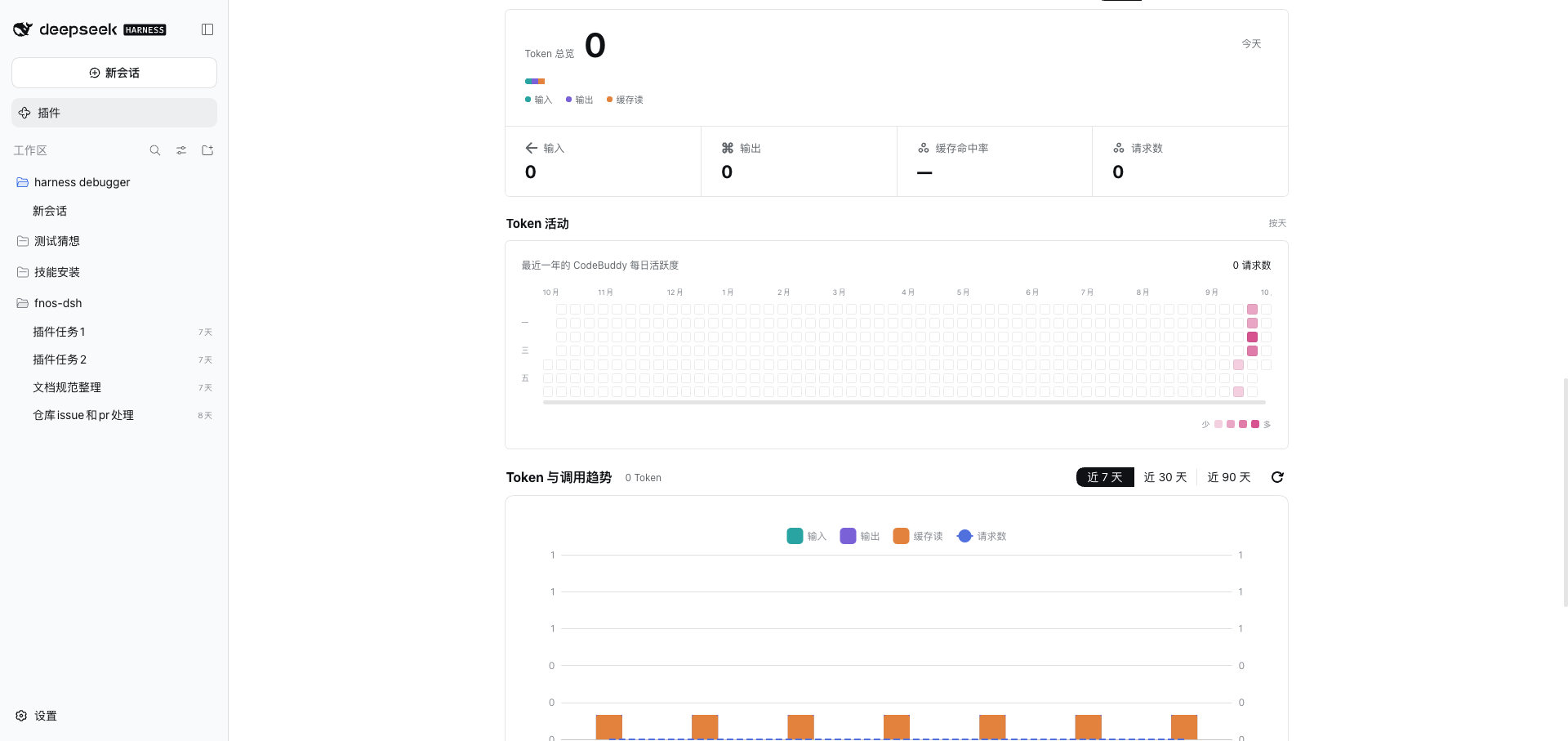Screen dimensions: 1568x741
Task: Add new workspace folder icon
Action: [x=207, y=150]
